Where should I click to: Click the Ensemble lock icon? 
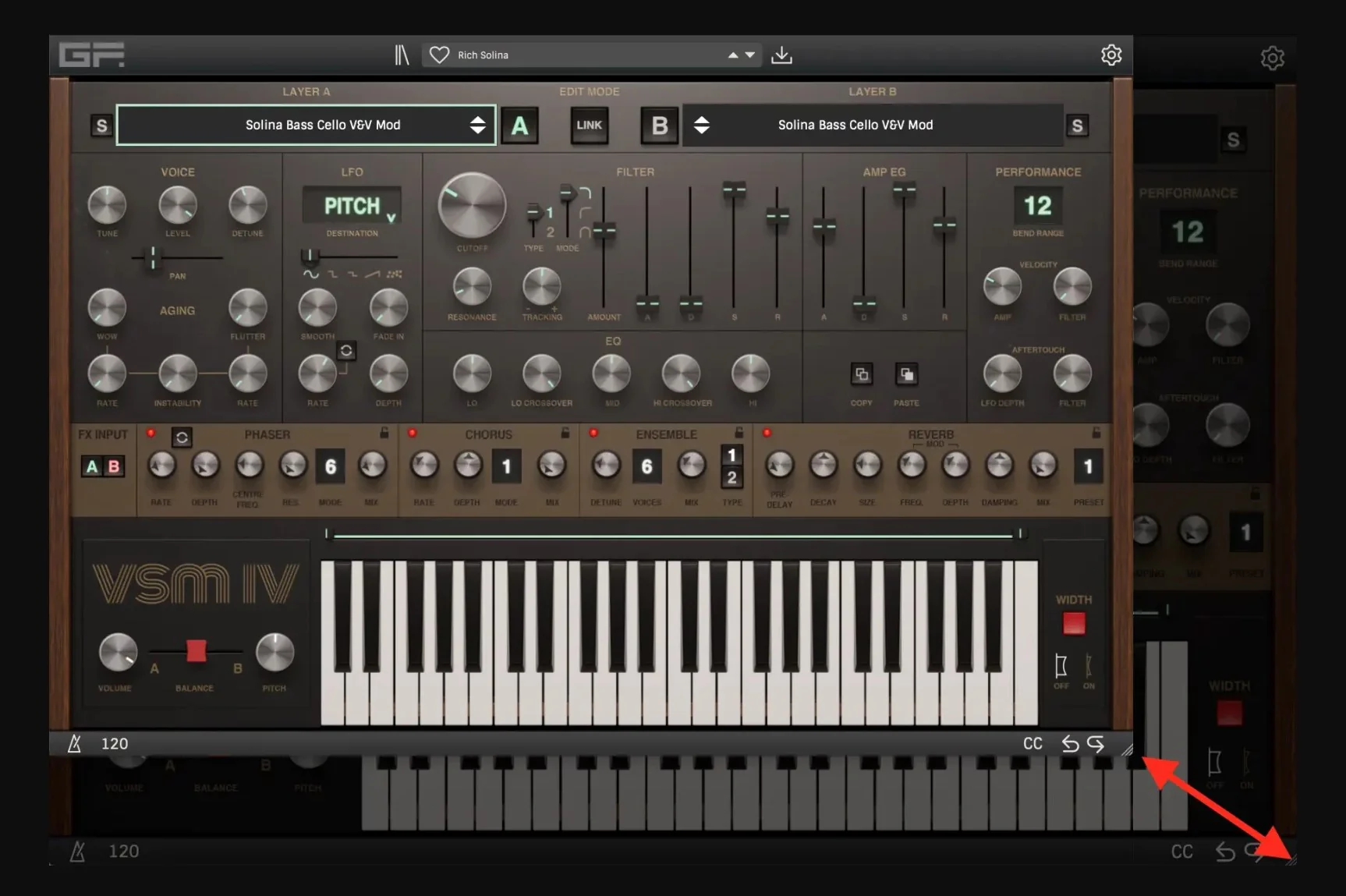tap(739, 432)
